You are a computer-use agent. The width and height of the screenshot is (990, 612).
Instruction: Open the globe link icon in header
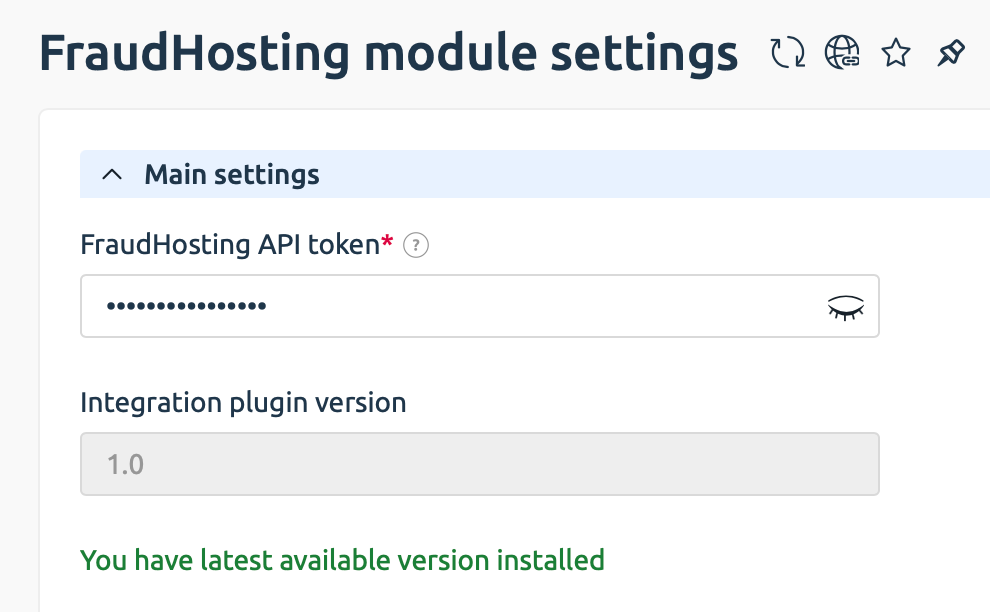click(842, 52)
